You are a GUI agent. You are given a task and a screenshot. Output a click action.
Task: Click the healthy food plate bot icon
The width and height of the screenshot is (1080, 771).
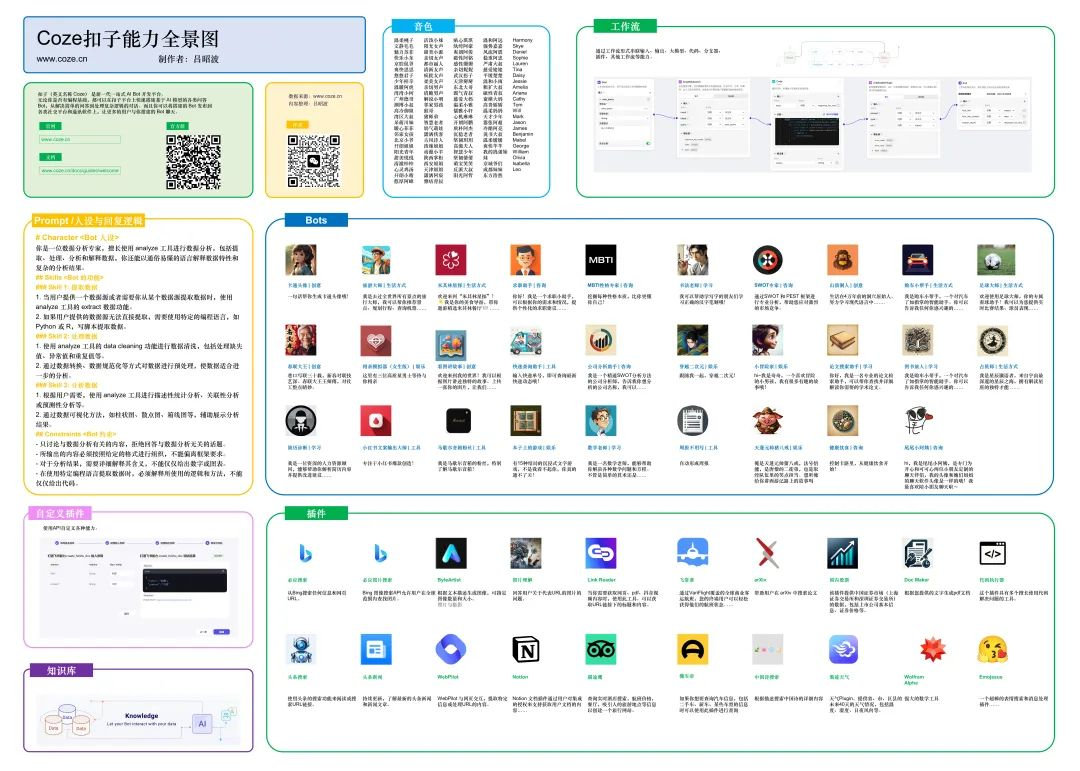842,421
